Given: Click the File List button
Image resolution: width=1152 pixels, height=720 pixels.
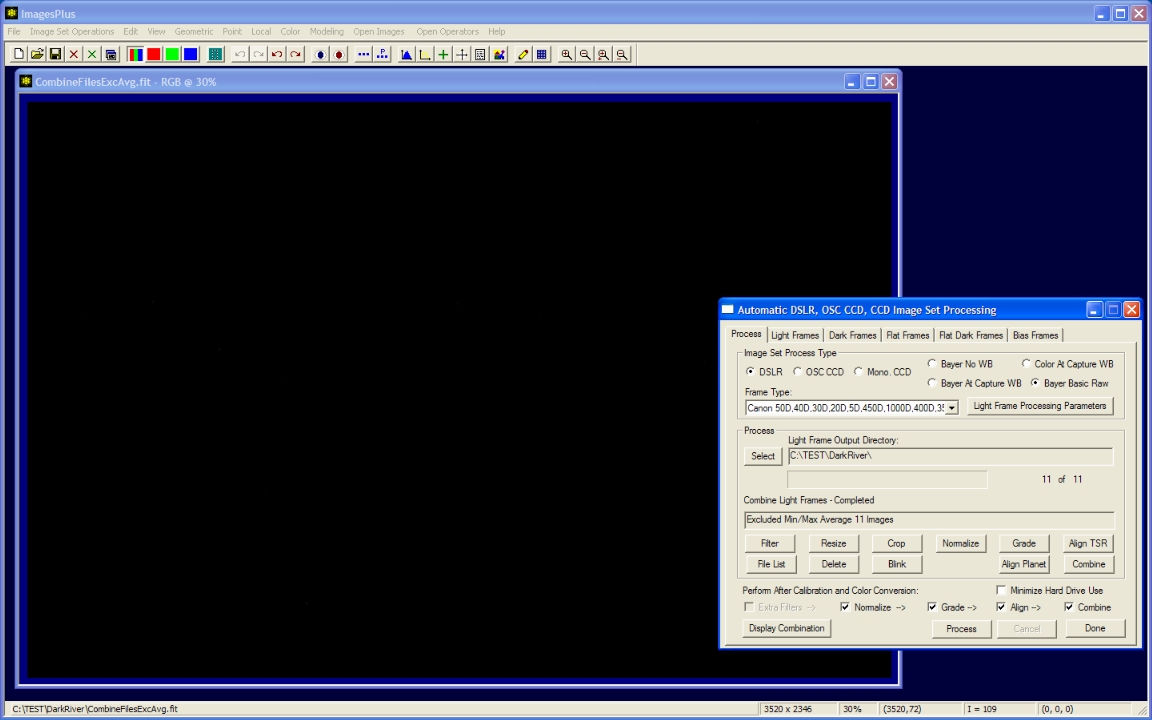Looking at the screenshot, I should [771, 564].
